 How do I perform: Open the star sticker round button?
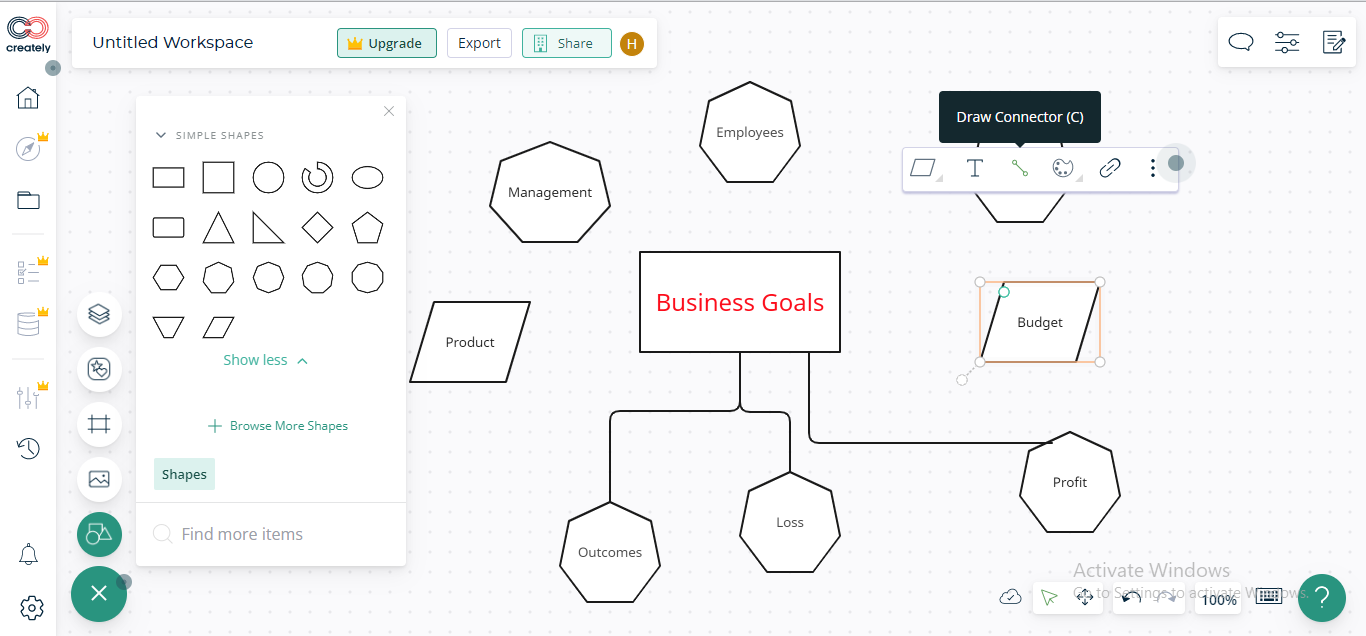coord(99,369)
